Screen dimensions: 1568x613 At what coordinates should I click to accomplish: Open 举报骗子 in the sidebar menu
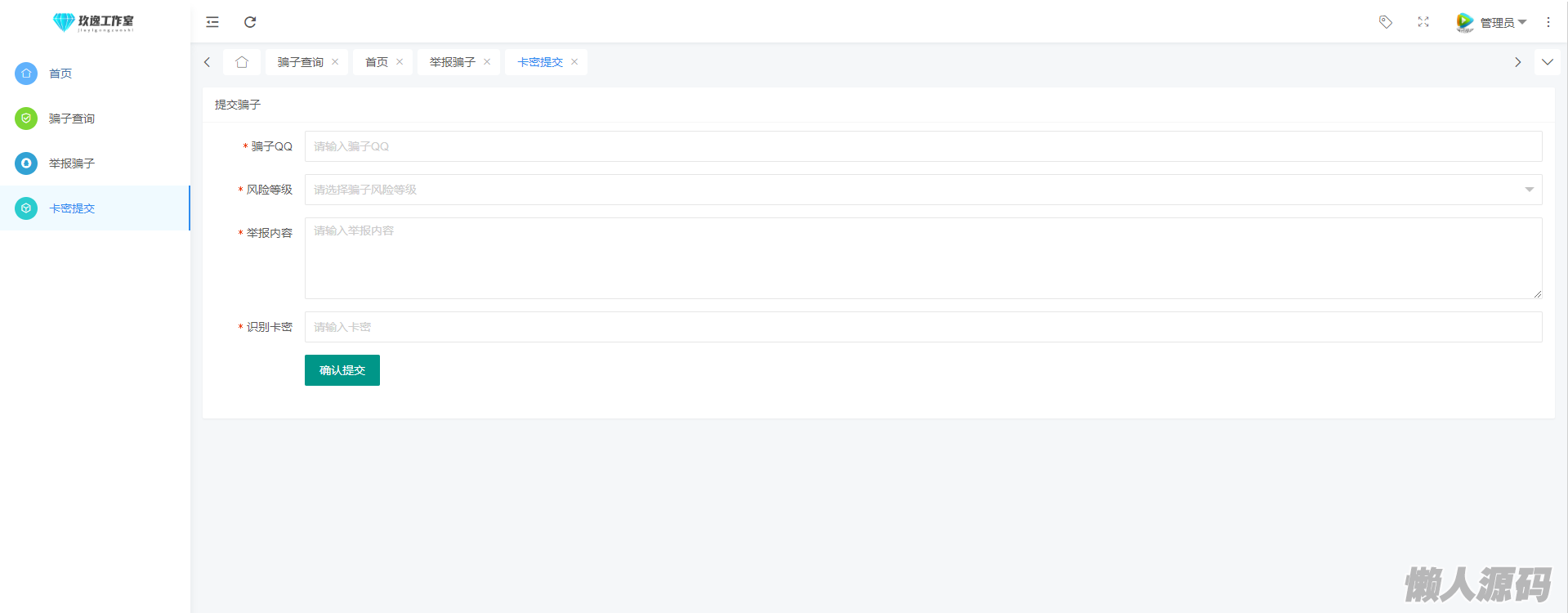(x=95, y=163)
